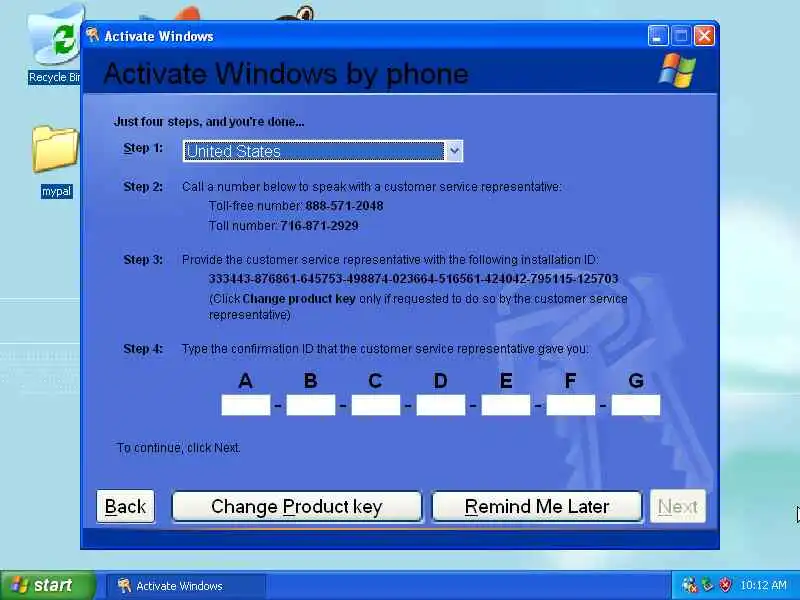Open the country dropdown arrow in Step 1
Screen dimensions: 800x600
[x=454, y=151]
